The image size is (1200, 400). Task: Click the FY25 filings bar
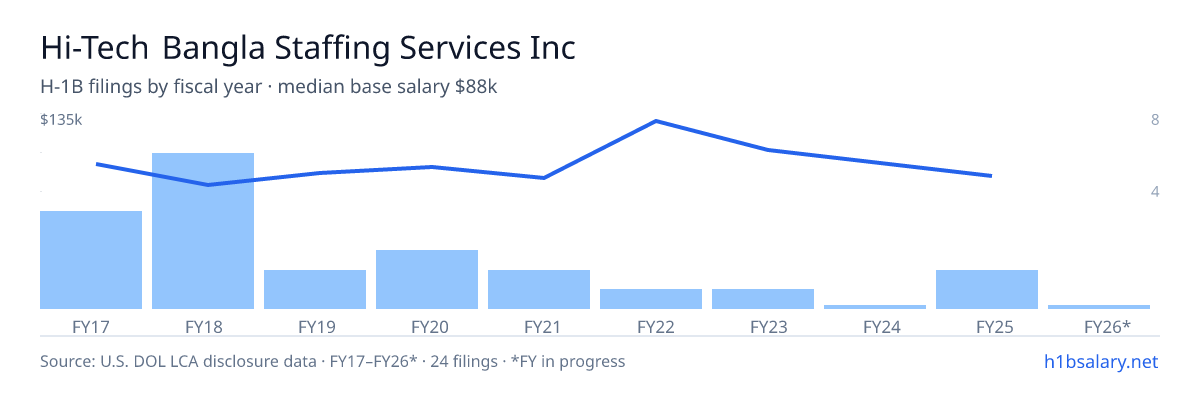(x=987, y=289)
